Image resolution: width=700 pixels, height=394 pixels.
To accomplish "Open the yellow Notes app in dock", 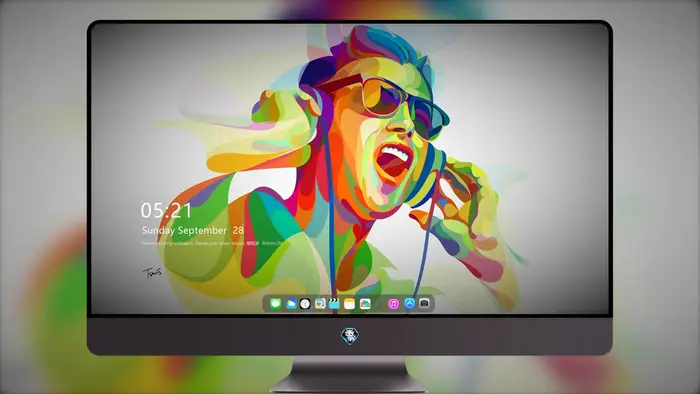I will pyautogui.click(x=350, y=304).
